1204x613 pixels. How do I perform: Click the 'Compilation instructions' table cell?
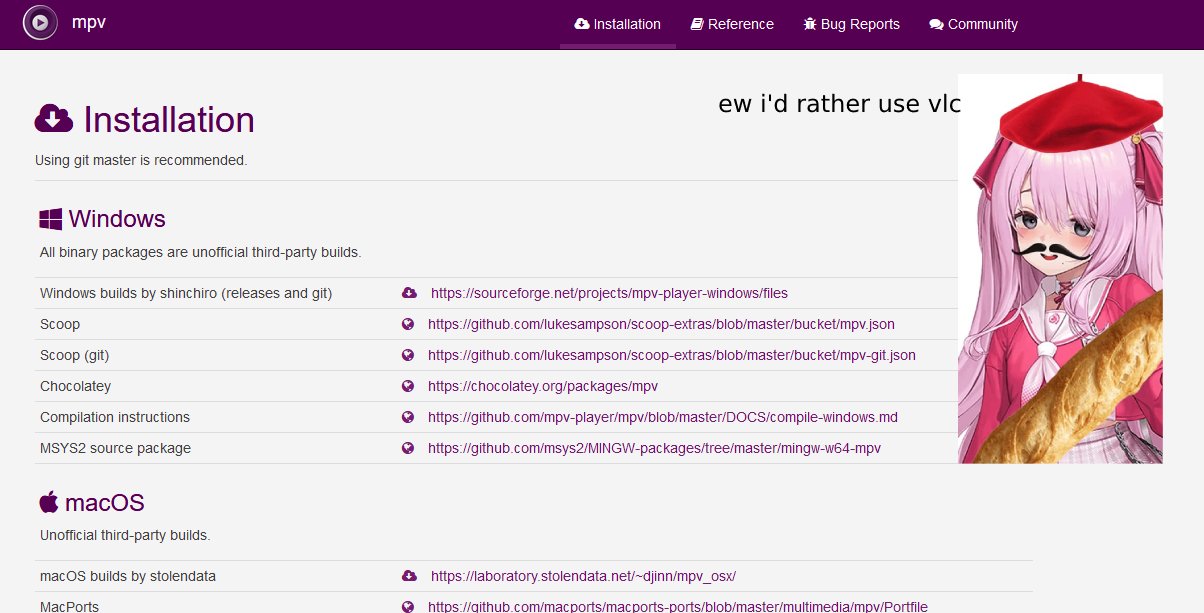[x=115, y=417]
